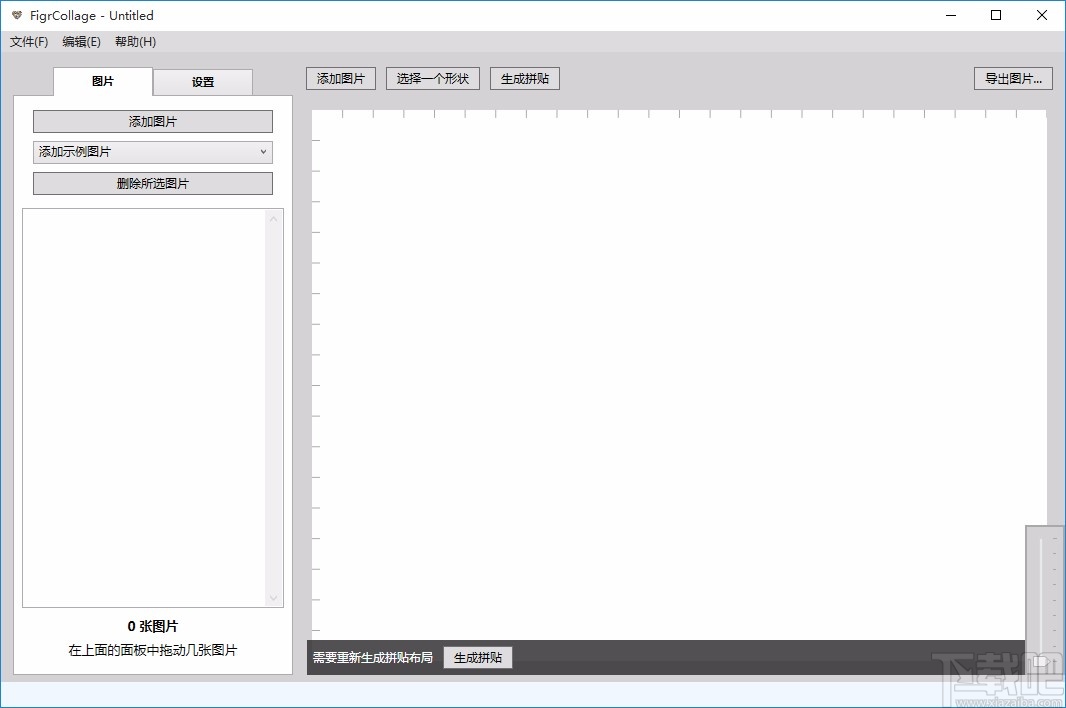Expand the 添加示例图片 dropdown
The height and width of the screenshot is (708, 1066).
(153, 152)
